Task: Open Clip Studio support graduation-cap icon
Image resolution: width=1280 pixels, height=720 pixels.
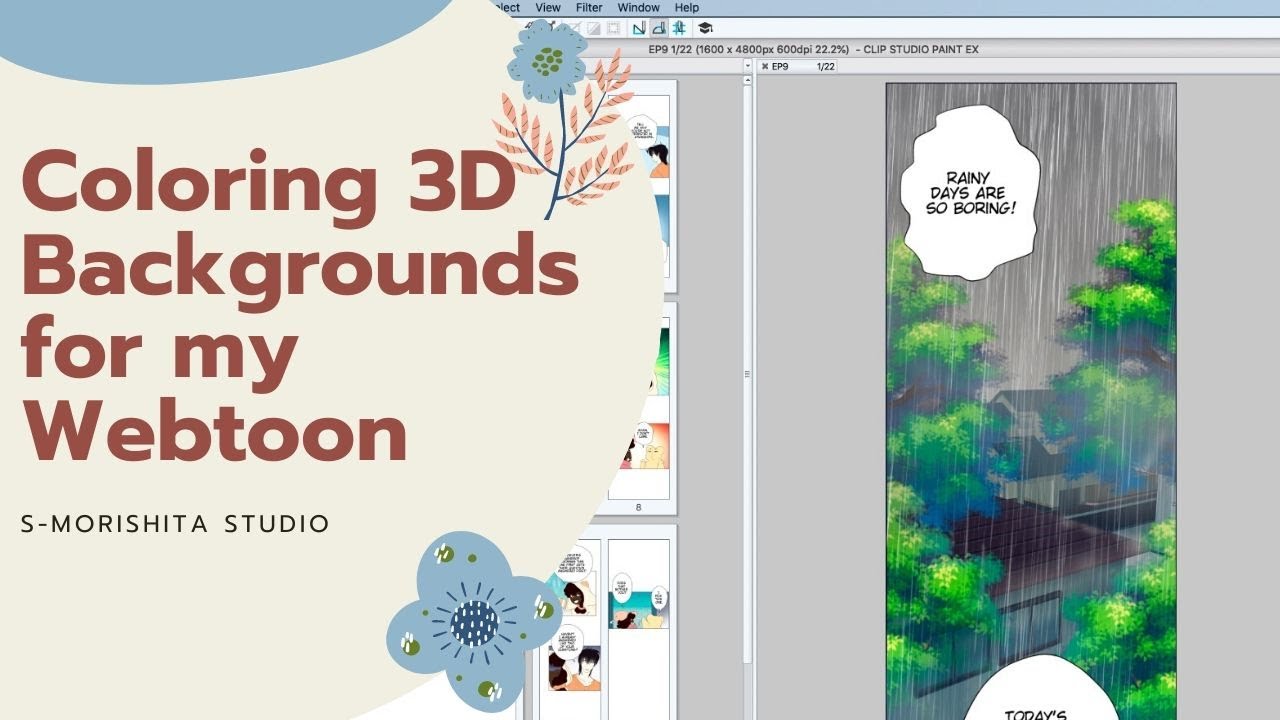Action: tap(705, 28)
